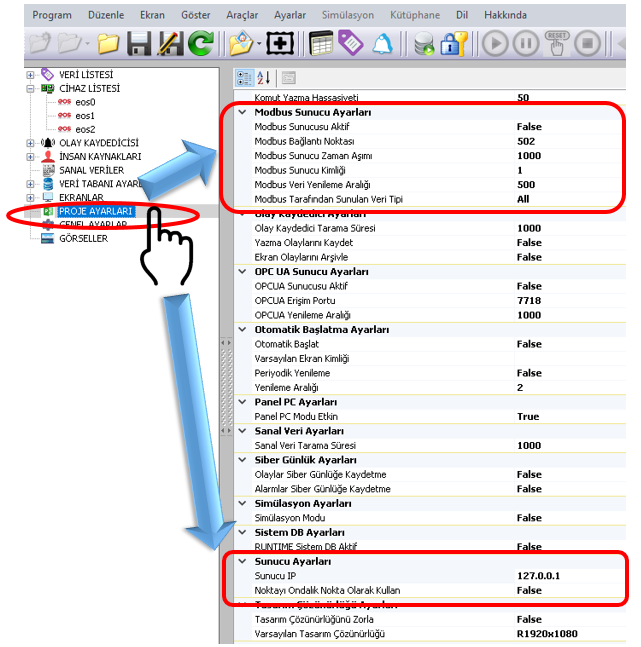
Task: Collapse Siber Günlük Ayarları section
Action: 243,460
